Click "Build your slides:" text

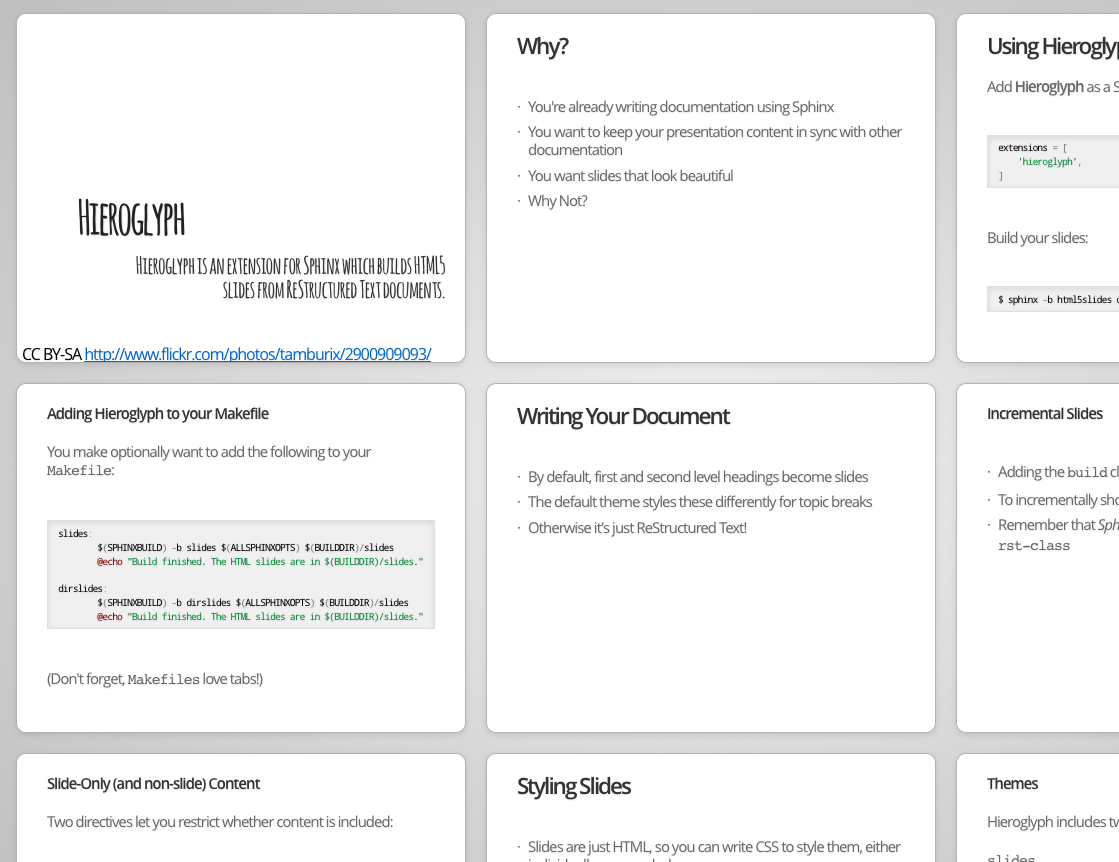[x=1037, y=238]
